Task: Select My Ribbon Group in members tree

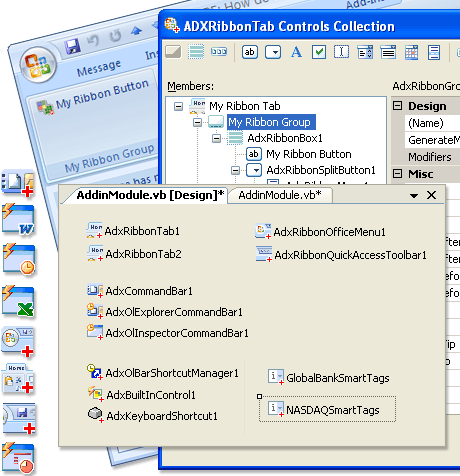Action: click(x=269, y=122)
